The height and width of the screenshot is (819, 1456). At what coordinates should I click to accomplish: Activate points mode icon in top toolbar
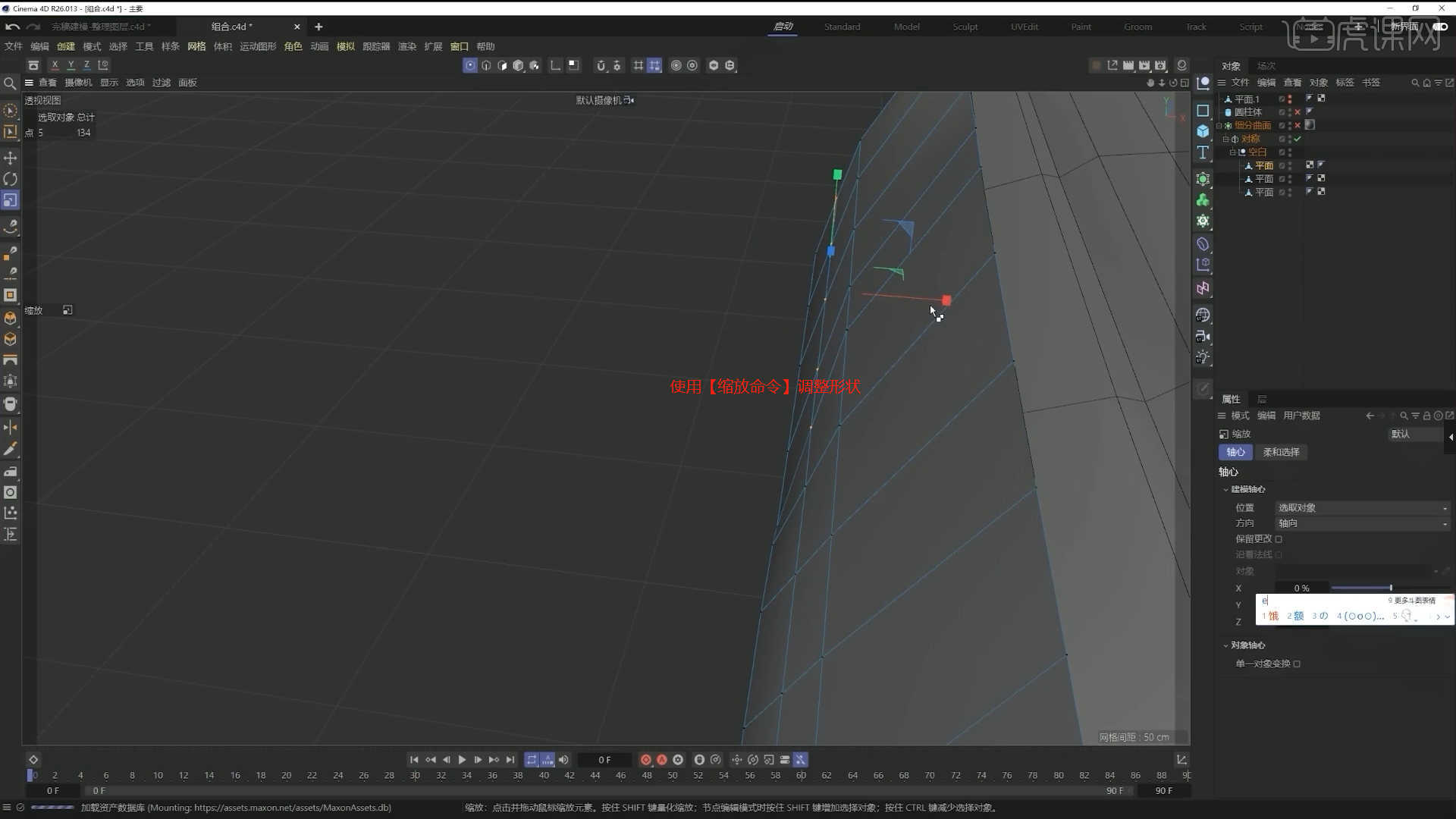point(470,66)
